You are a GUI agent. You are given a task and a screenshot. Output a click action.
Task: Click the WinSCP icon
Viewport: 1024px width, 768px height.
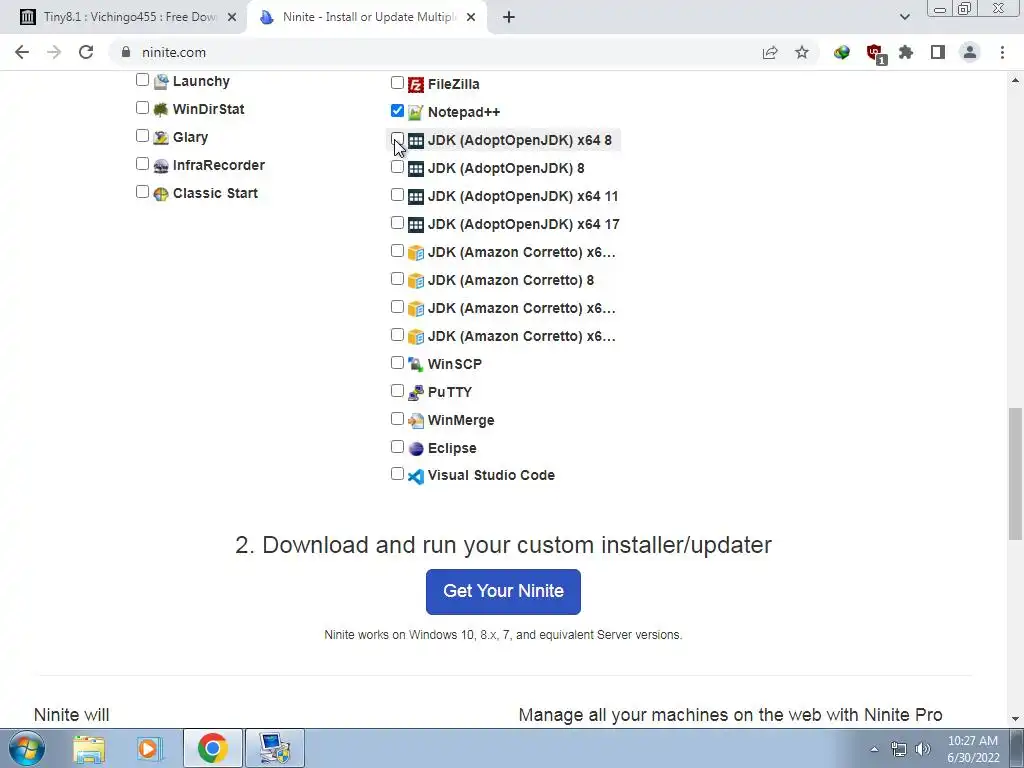(x=416, y=364)
